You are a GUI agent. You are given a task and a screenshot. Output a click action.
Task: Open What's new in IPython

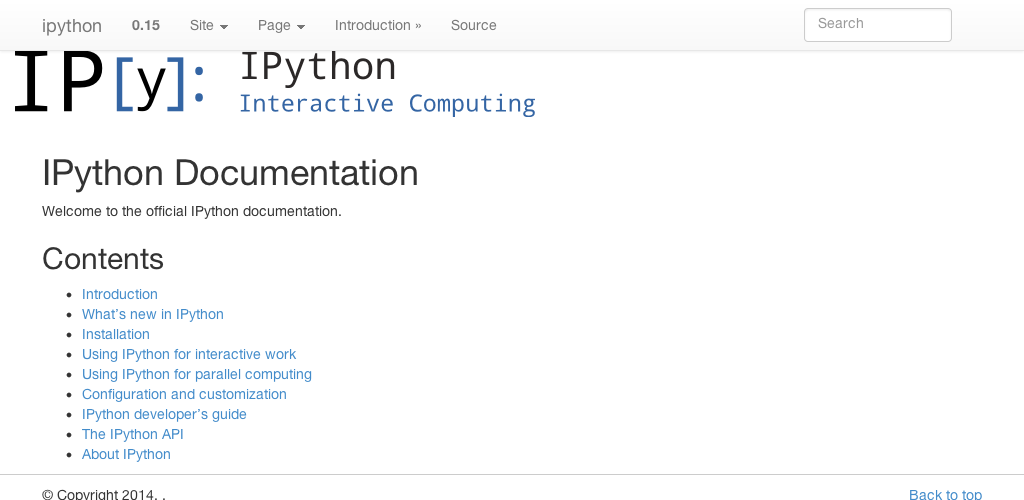click(153, 314)
